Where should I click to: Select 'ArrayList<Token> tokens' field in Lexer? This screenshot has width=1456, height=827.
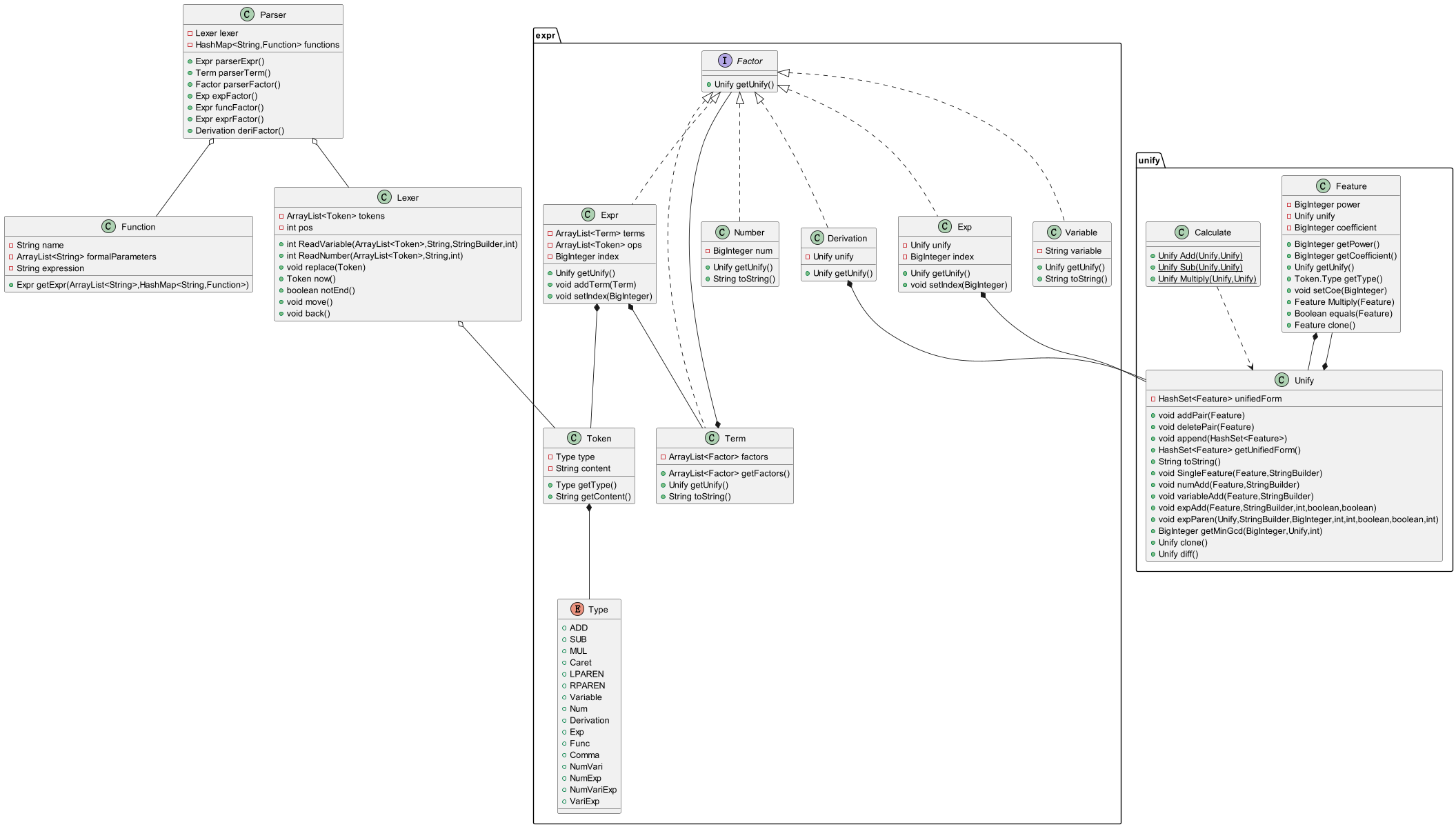pyautogui.click(x=336, y=216)
